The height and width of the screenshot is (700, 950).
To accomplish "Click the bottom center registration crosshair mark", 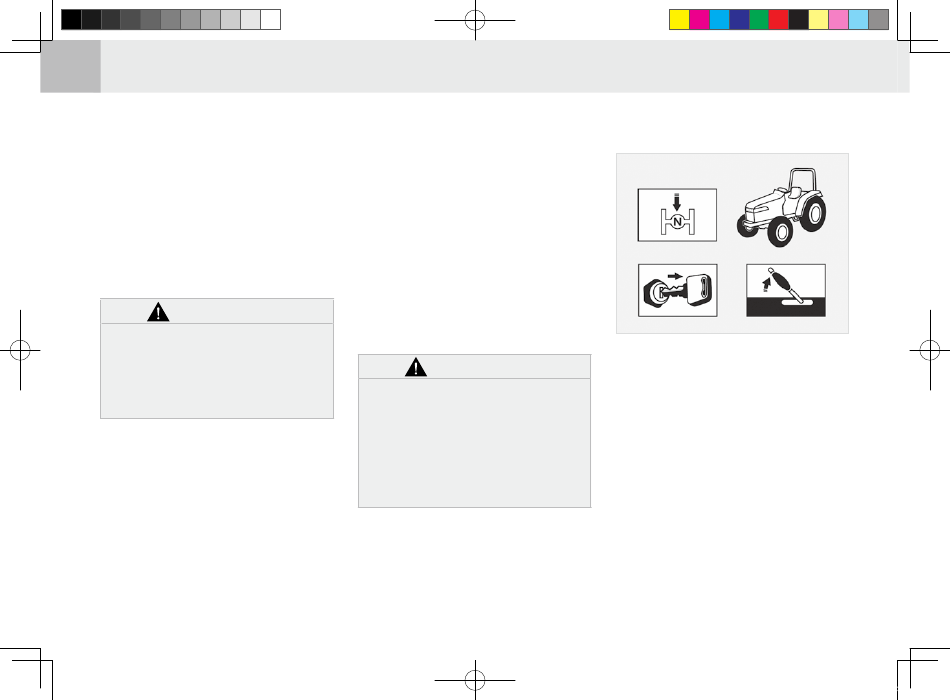I will pyautogui.click(x=475, y=680).
